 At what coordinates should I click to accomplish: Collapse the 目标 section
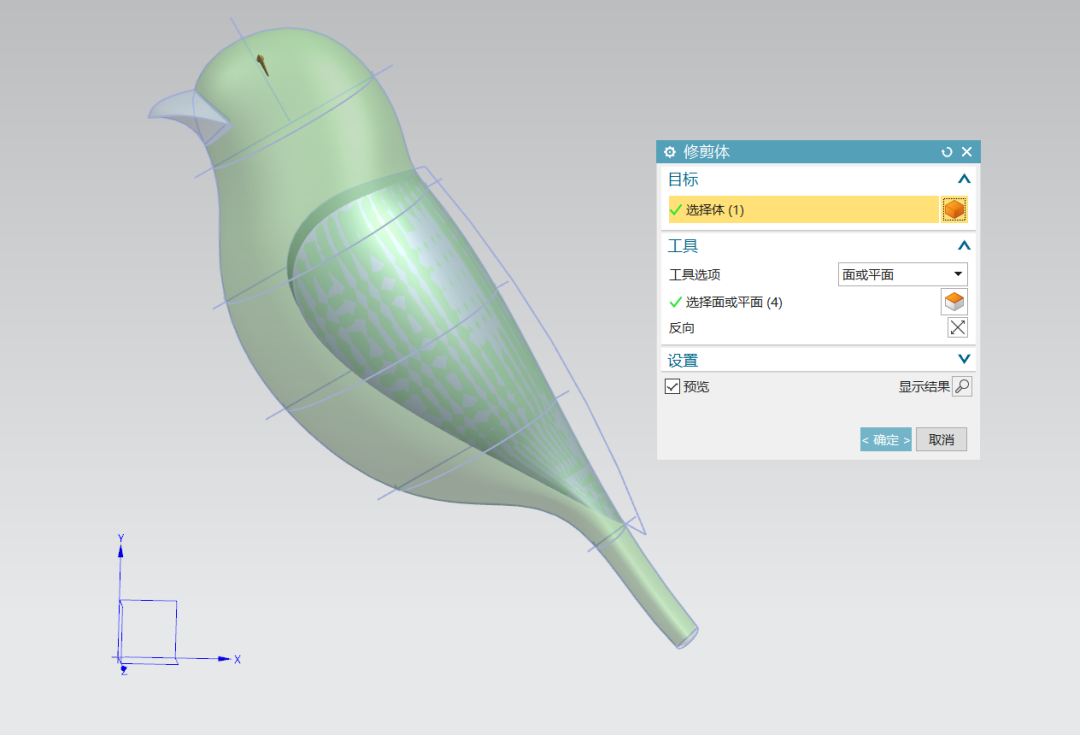coord(964,179)
